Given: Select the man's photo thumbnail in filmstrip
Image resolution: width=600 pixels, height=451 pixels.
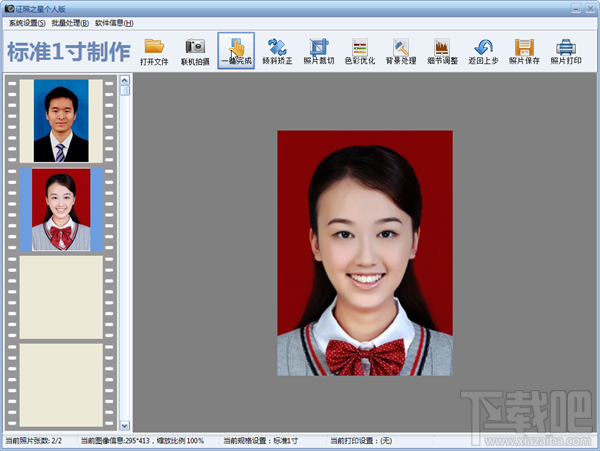Looking at the screenshot, I should pos(61,121).
